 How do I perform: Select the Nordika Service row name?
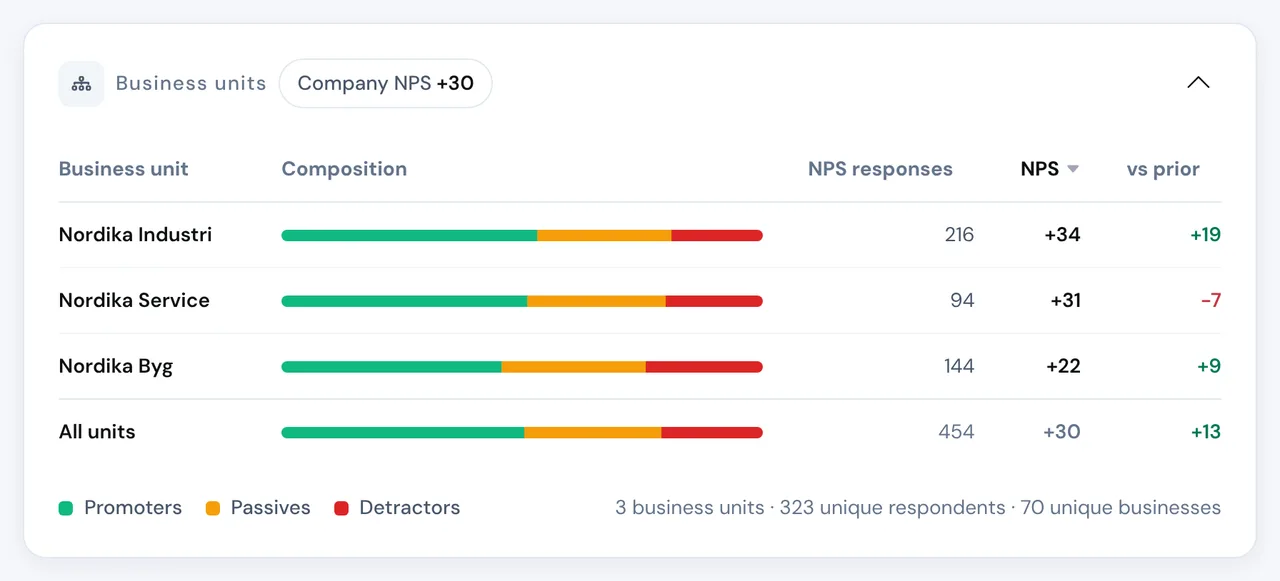134,301
